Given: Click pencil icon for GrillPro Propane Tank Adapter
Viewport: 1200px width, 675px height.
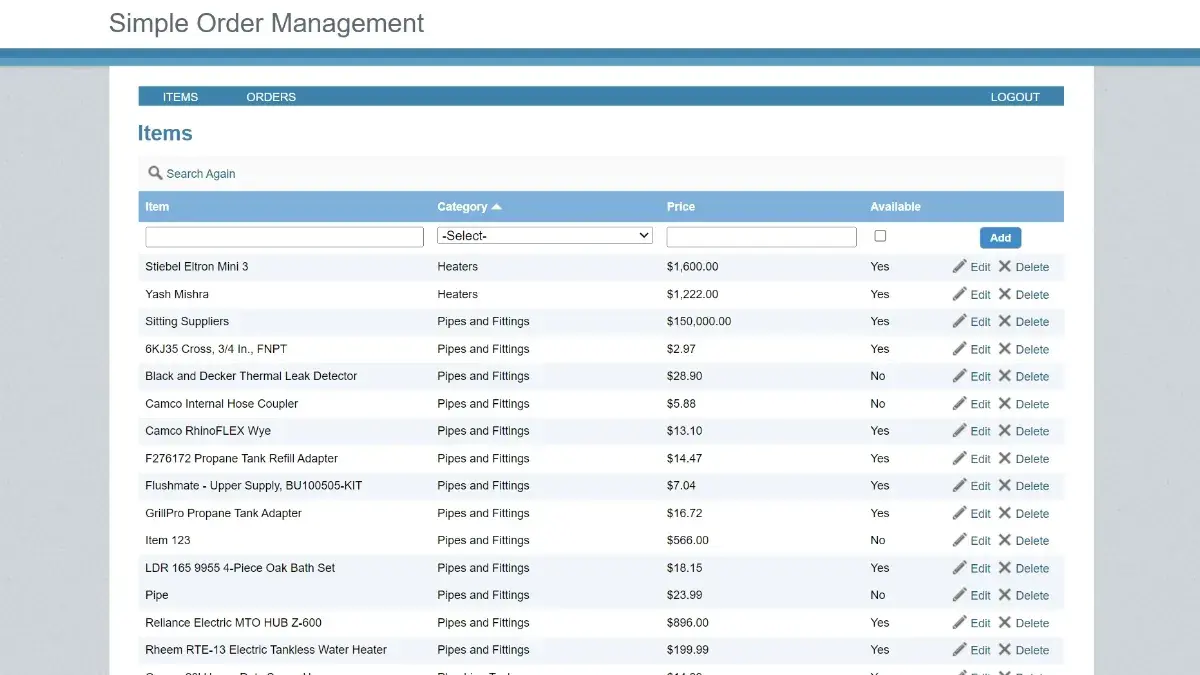Looking at the screenshot, I should pyautogui.click(x=960, y=513).
